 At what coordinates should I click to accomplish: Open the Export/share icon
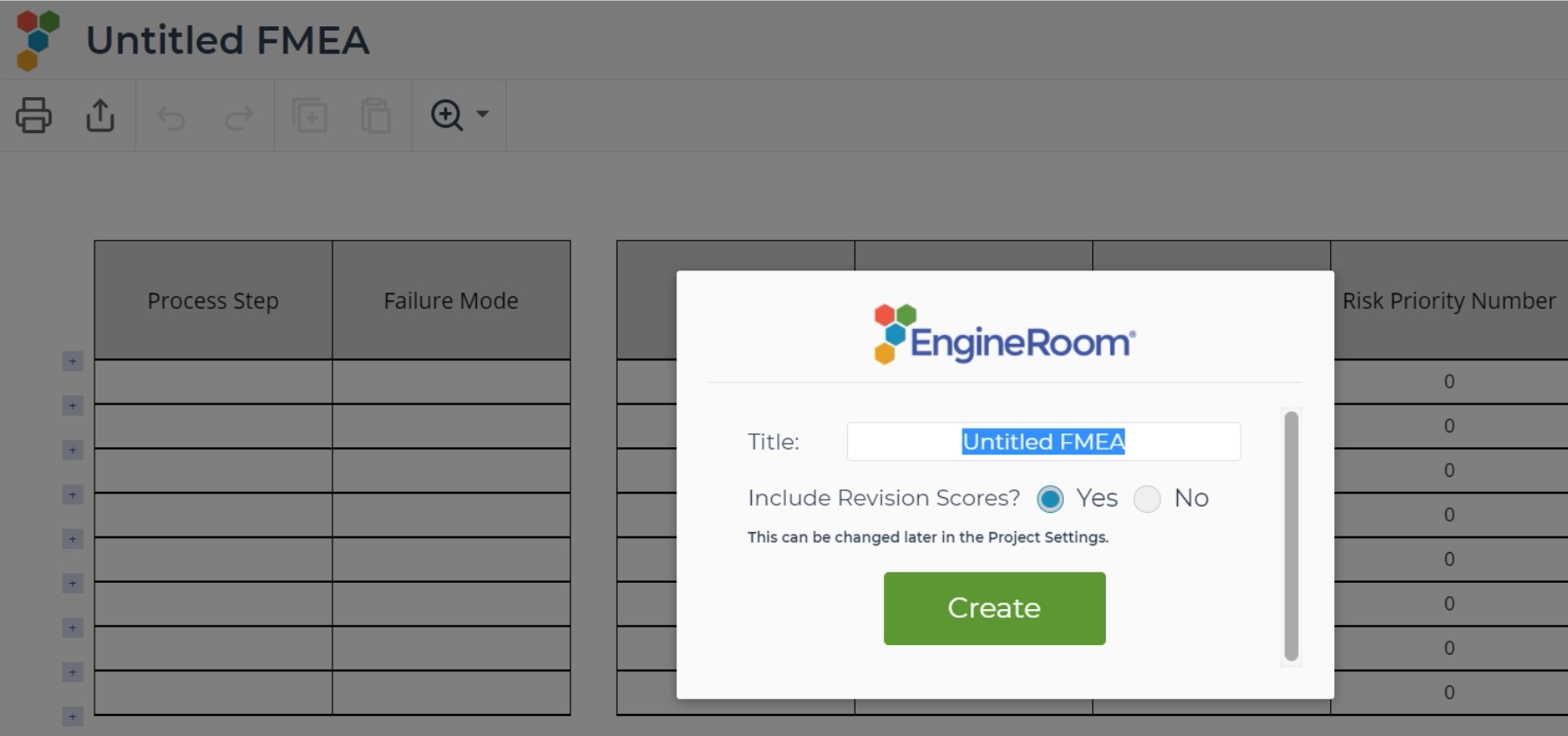[x=101, y=115]
